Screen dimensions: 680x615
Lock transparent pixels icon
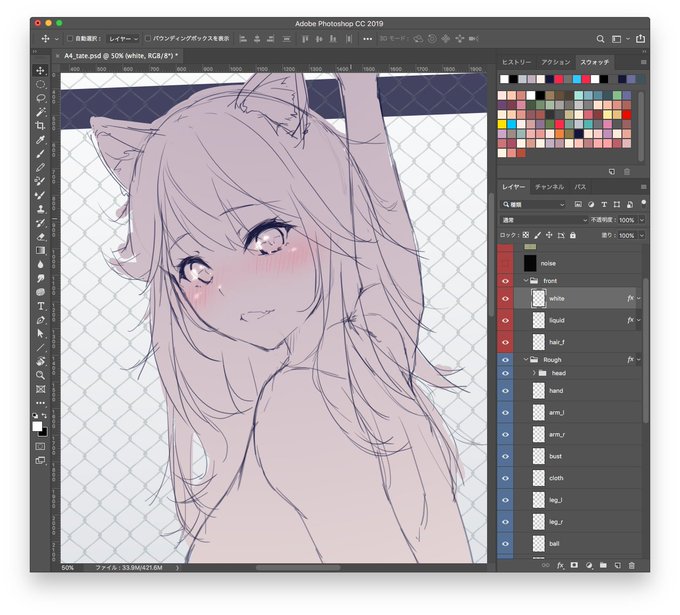(x=526, y=235)
